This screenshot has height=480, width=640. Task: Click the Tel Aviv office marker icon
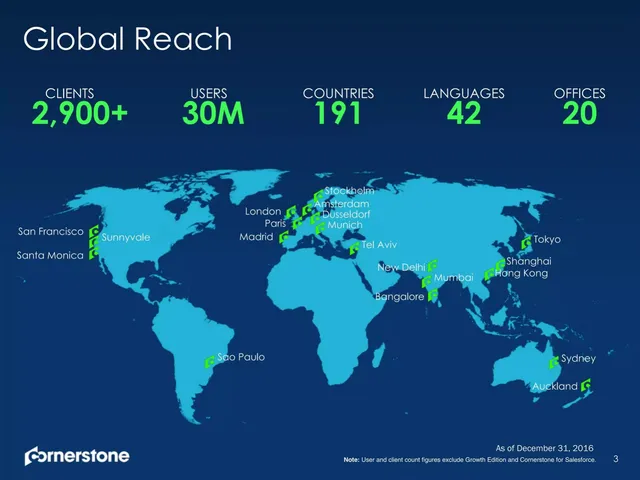click(x=354, y=248)
